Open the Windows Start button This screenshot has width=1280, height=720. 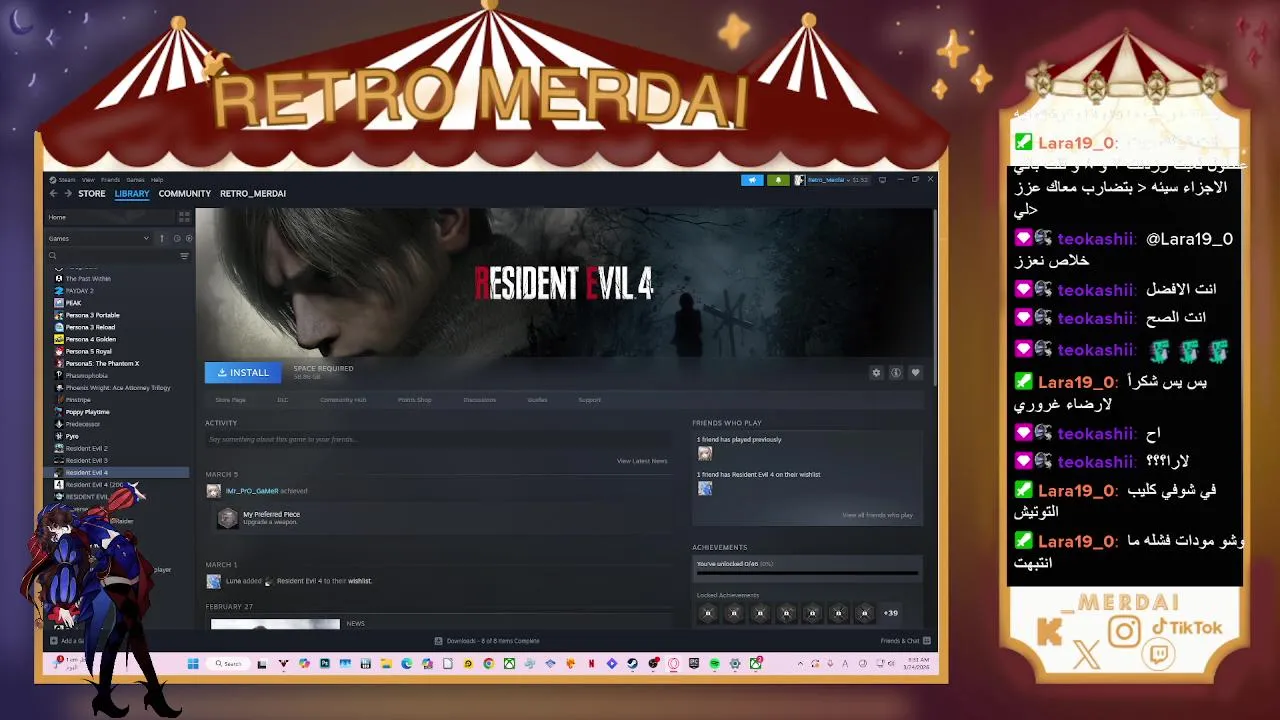(x=193, y=663)
